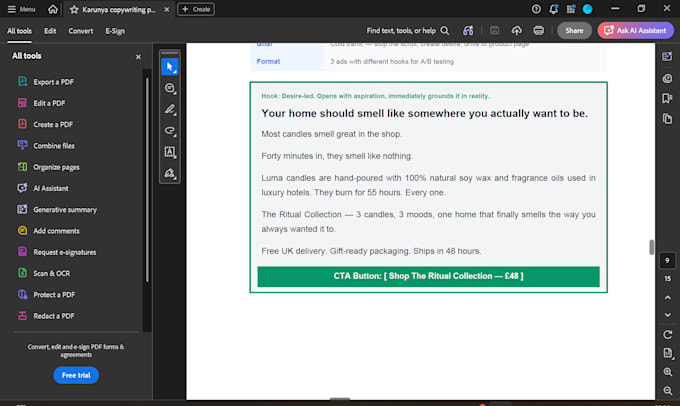Screen dimensions: 680x406
Task: Click the headline "Your home should smell like..."
Action: (424, 114)
